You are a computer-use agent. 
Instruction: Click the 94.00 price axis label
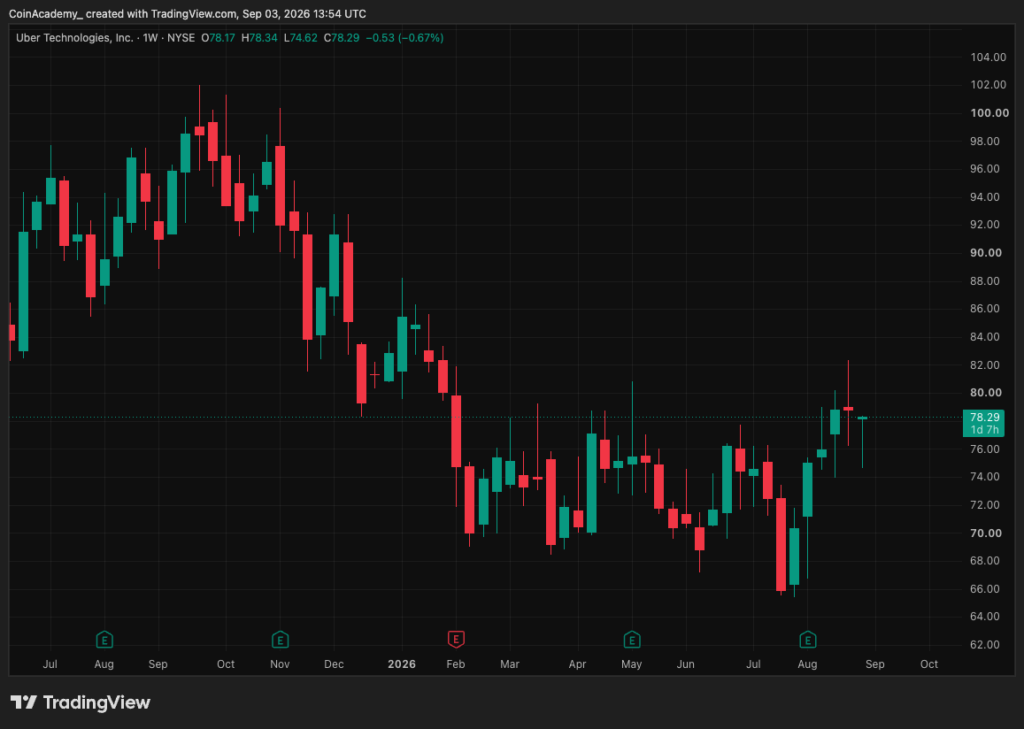[984, 197]
